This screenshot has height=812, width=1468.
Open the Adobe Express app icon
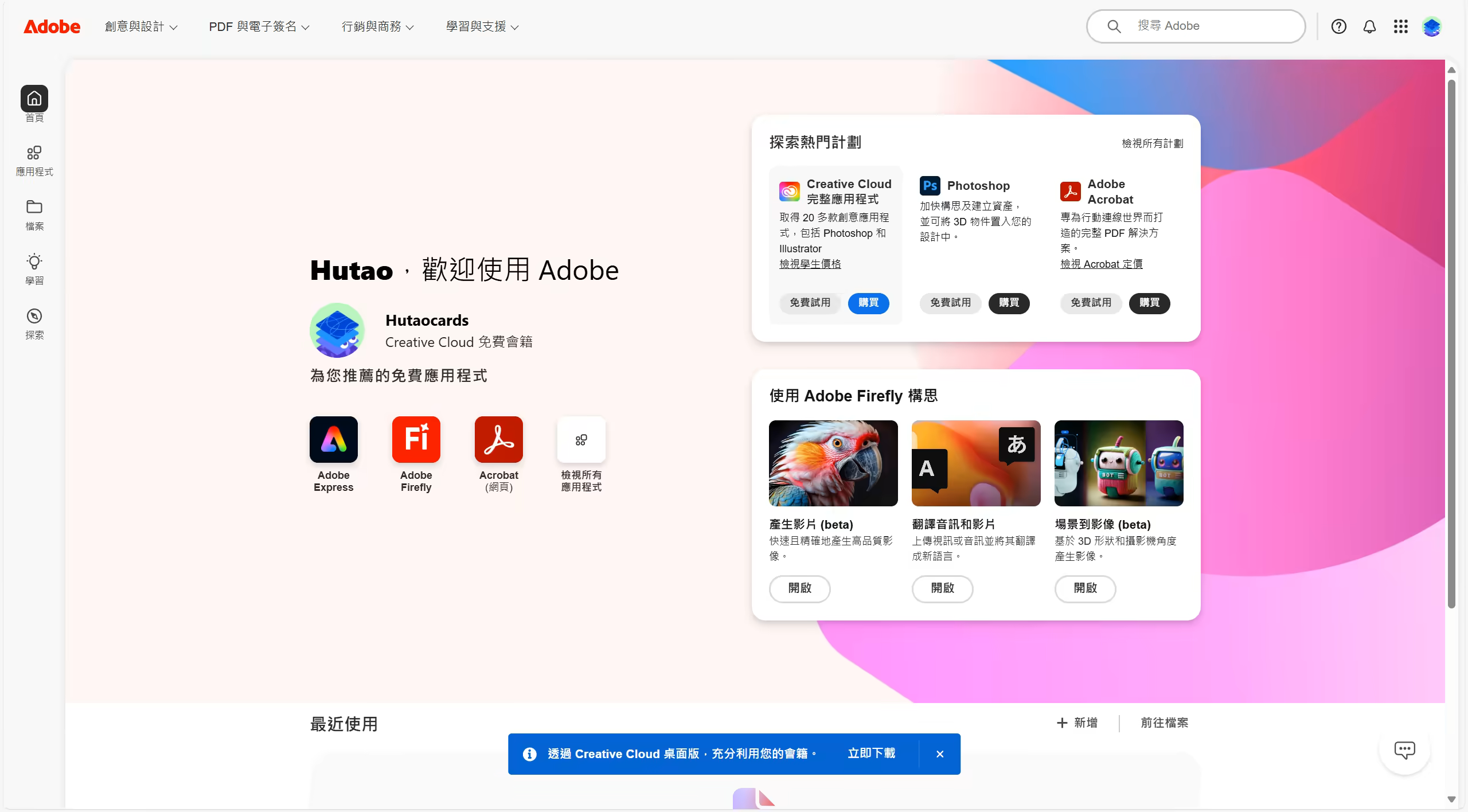[333, 439]
